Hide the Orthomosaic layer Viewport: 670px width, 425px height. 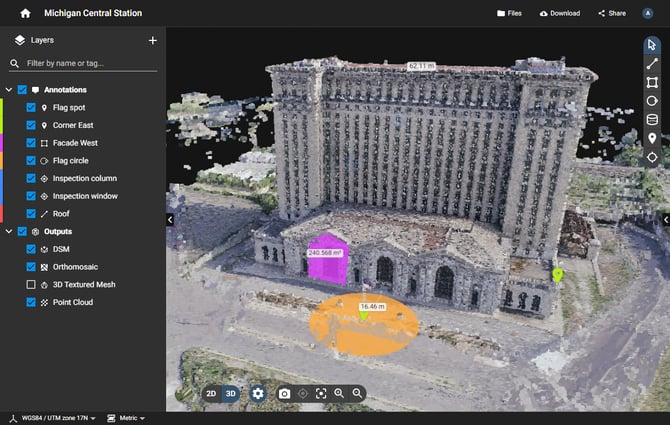[31, 267]
